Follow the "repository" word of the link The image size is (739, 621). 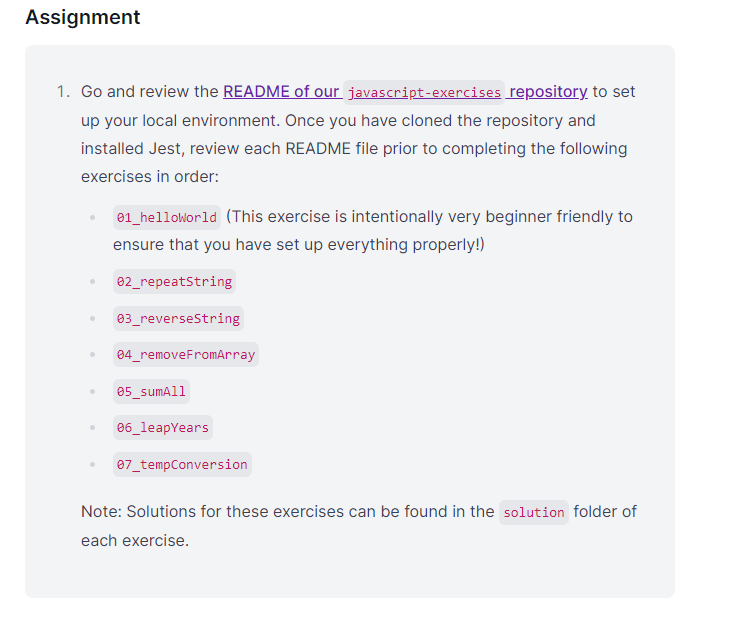[548, 92]
